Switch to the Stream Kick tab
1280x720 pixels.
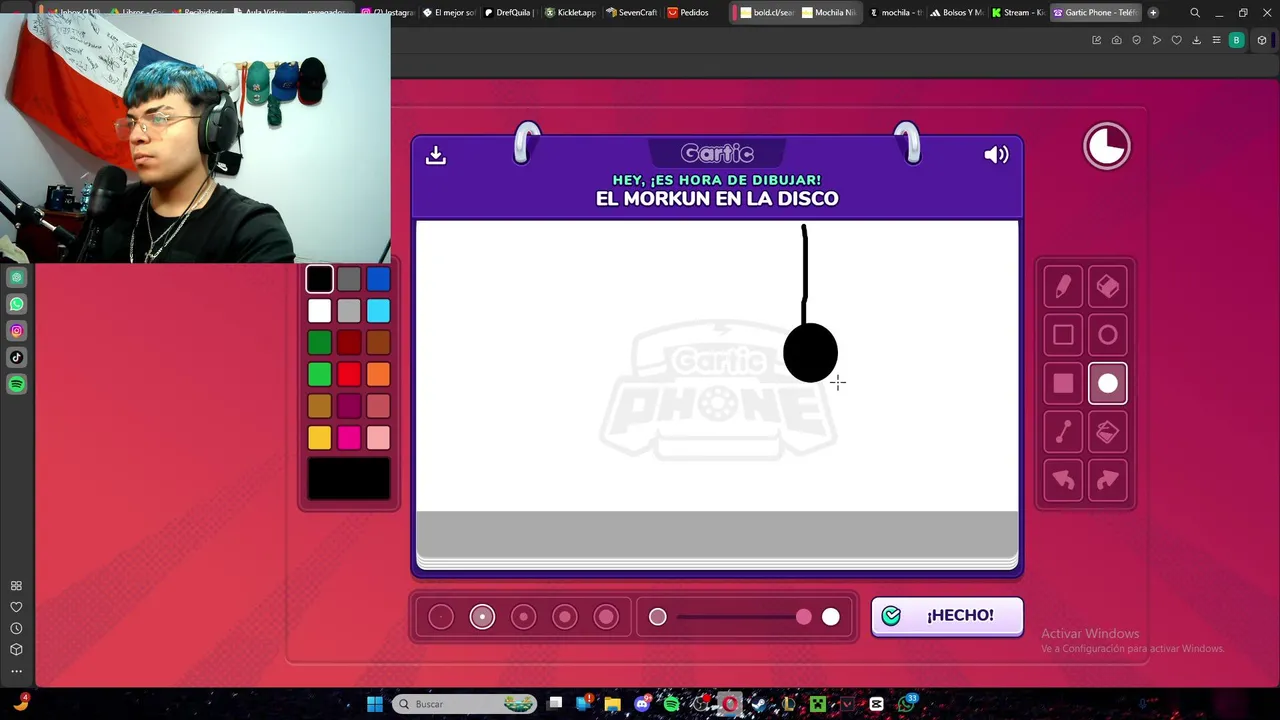pos(1018,13)
